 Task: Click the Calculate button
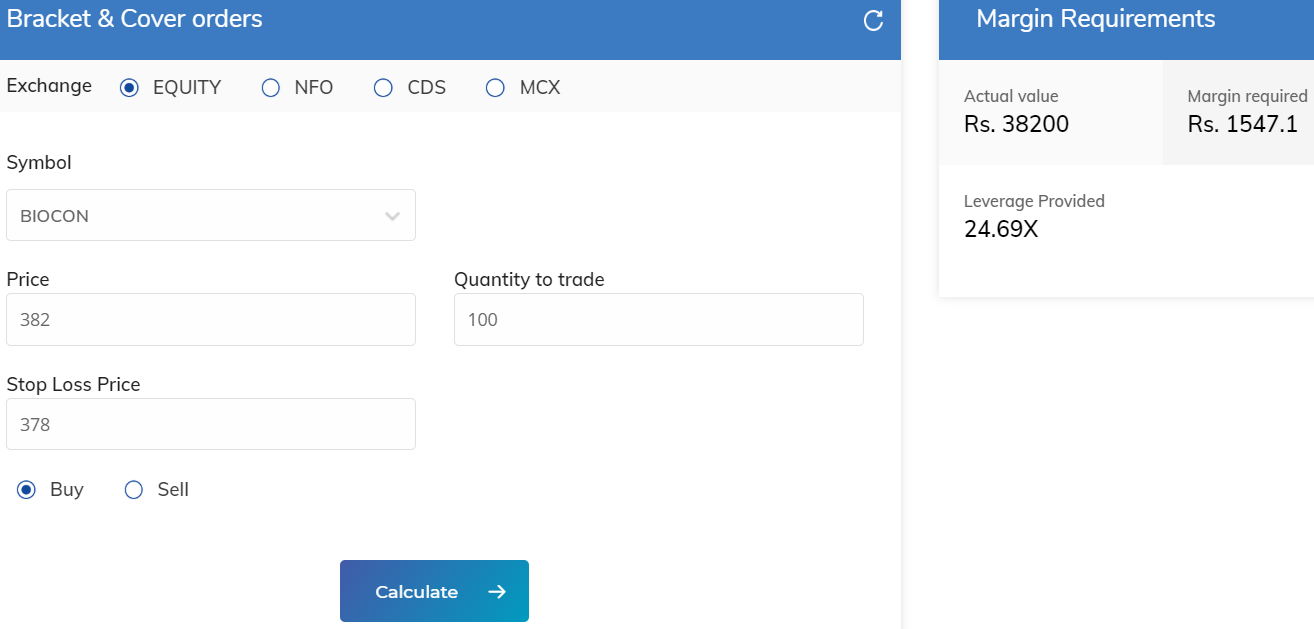click(x=434, y=591)
